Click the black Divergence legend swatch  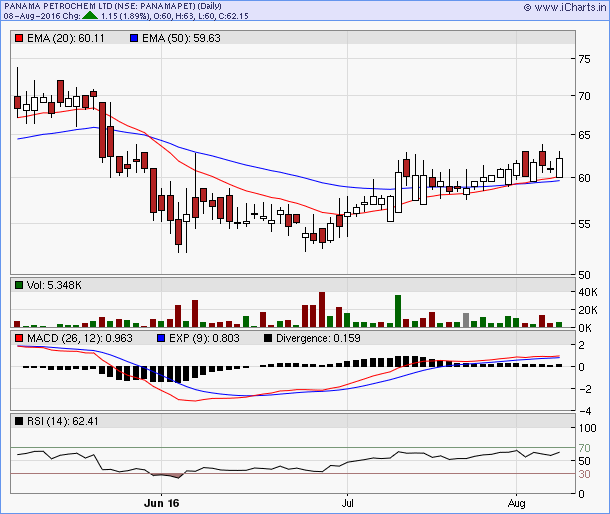[268, 339]
